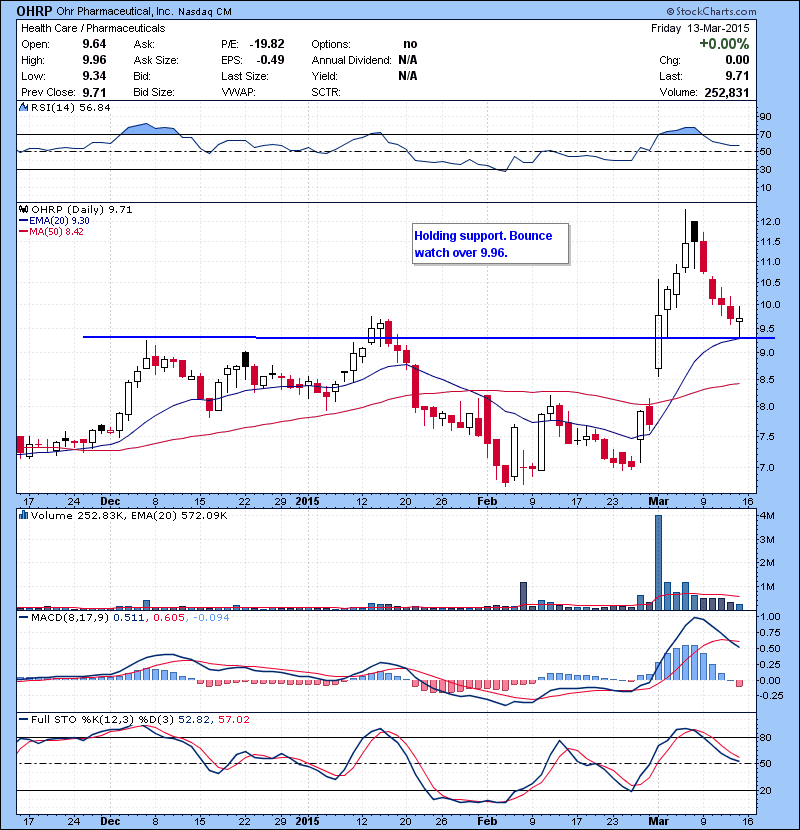800x830 pixels.
Task: Click the 4M mark on the volume axis
Action: click(768, 516)
